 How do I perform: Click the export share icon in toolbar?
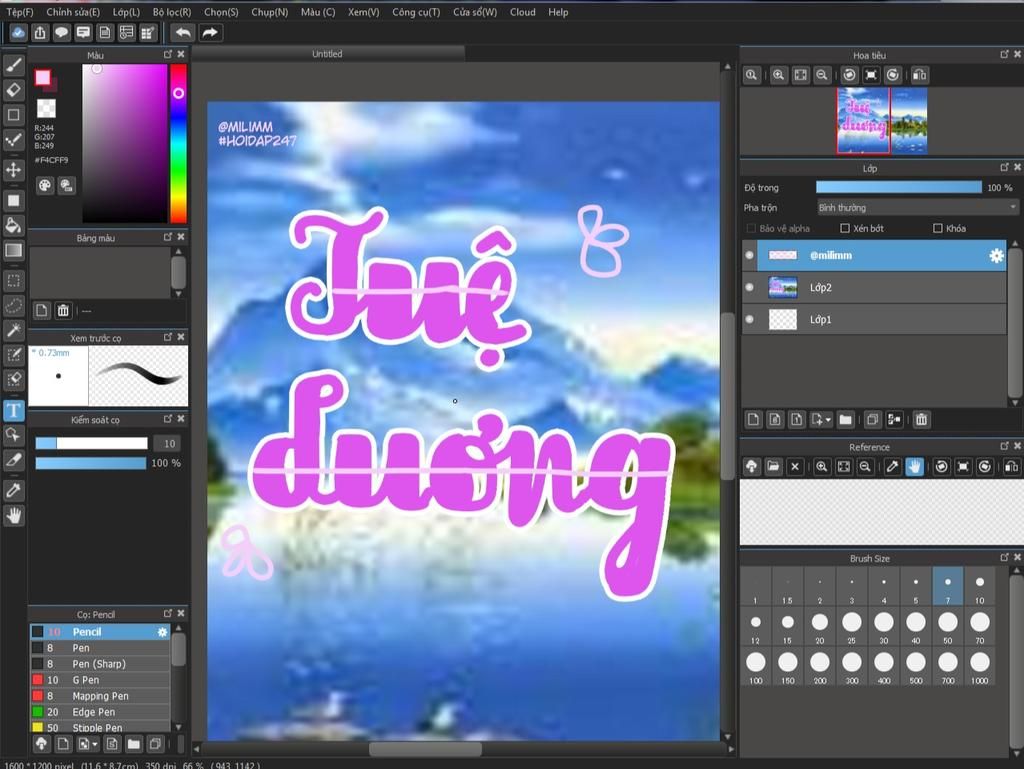[40, 33]
